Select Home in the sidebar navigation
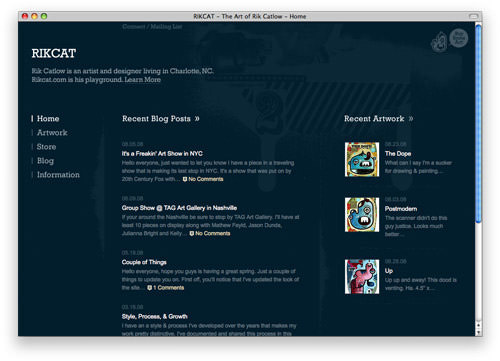 (x=48, y=119)
